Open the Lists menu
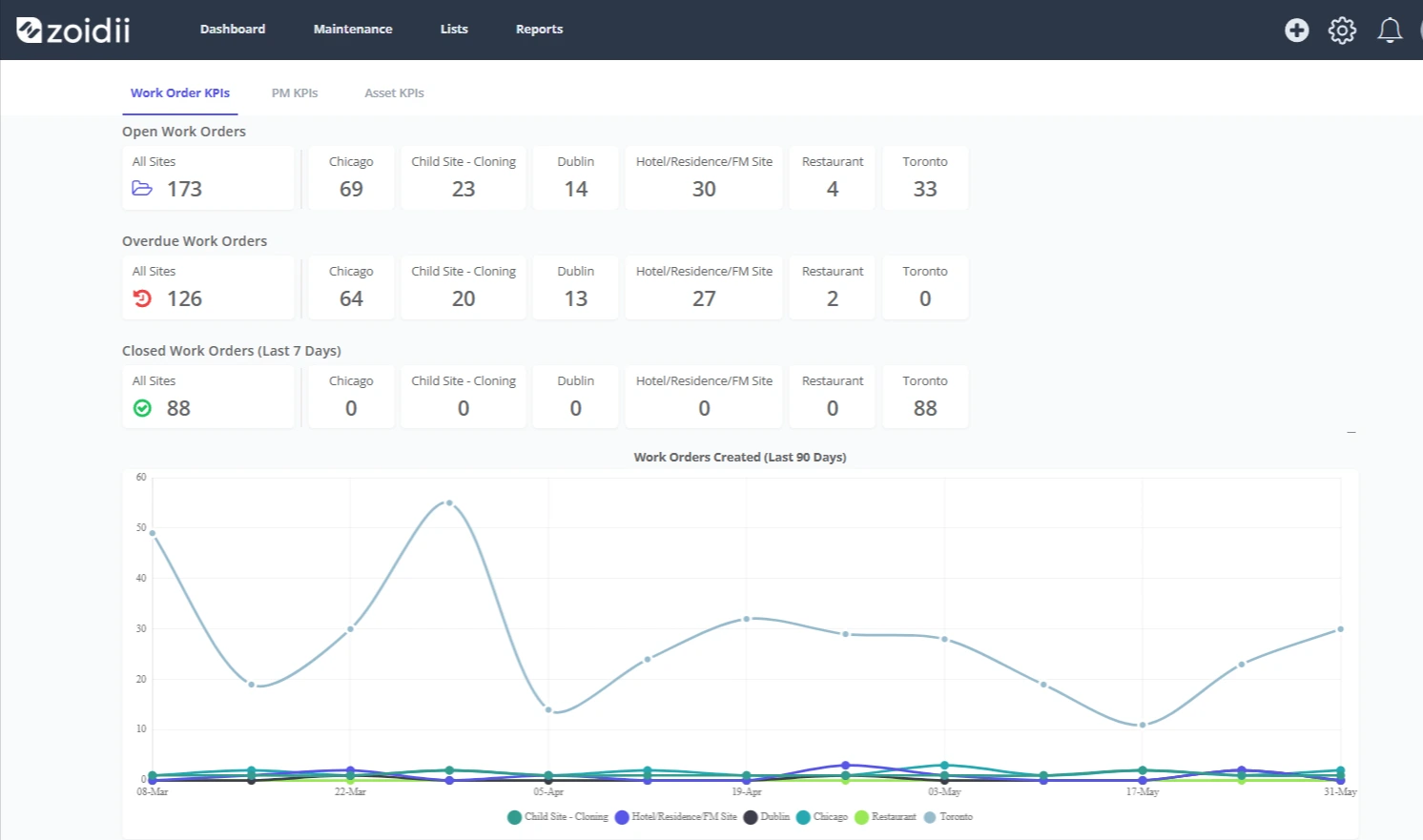This screenshot has width=1423, height=840. (454, 30)
